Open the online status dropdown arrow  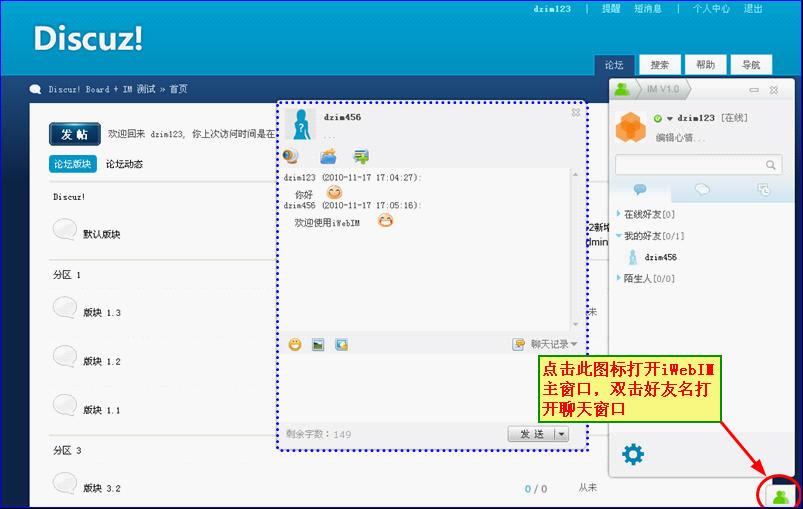click(x=669, y=119)
